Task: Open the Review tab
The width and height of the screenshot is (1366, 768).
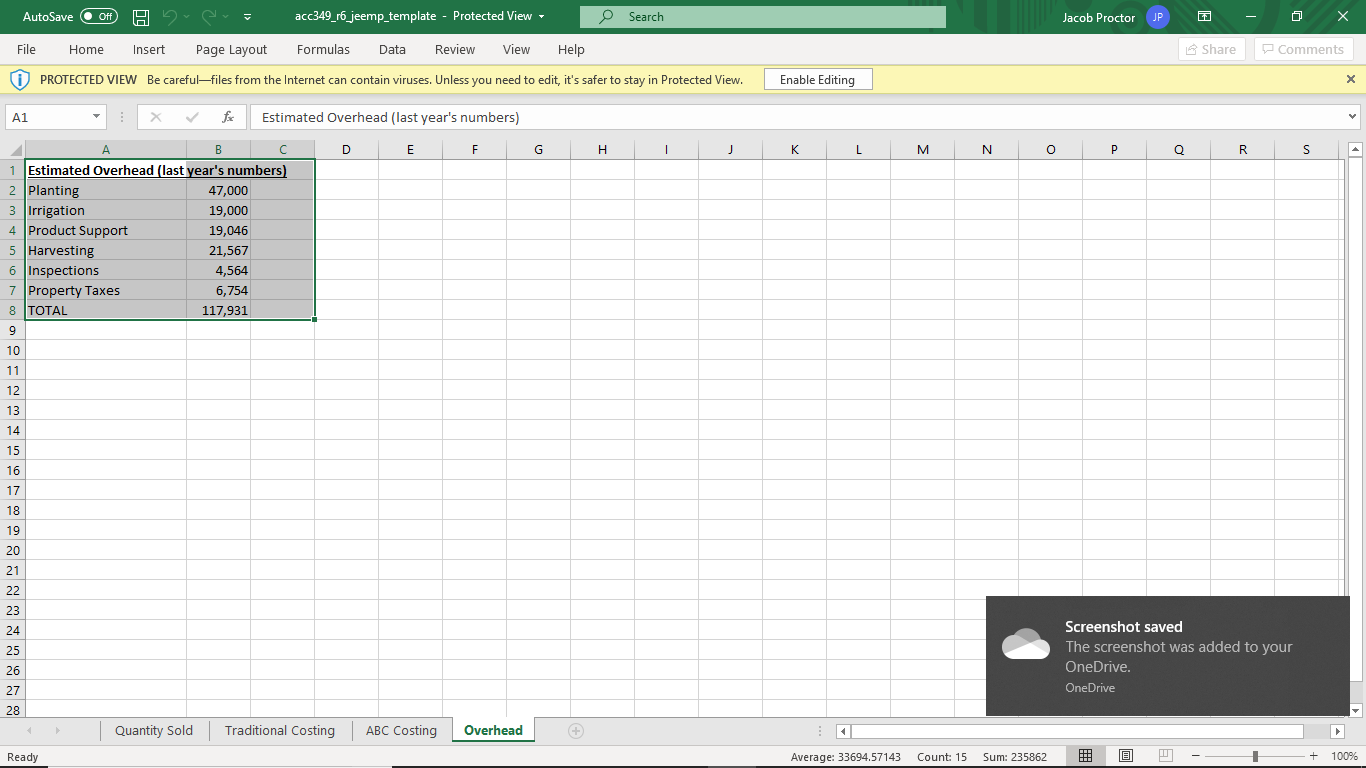Action: [x=455, y=49]
